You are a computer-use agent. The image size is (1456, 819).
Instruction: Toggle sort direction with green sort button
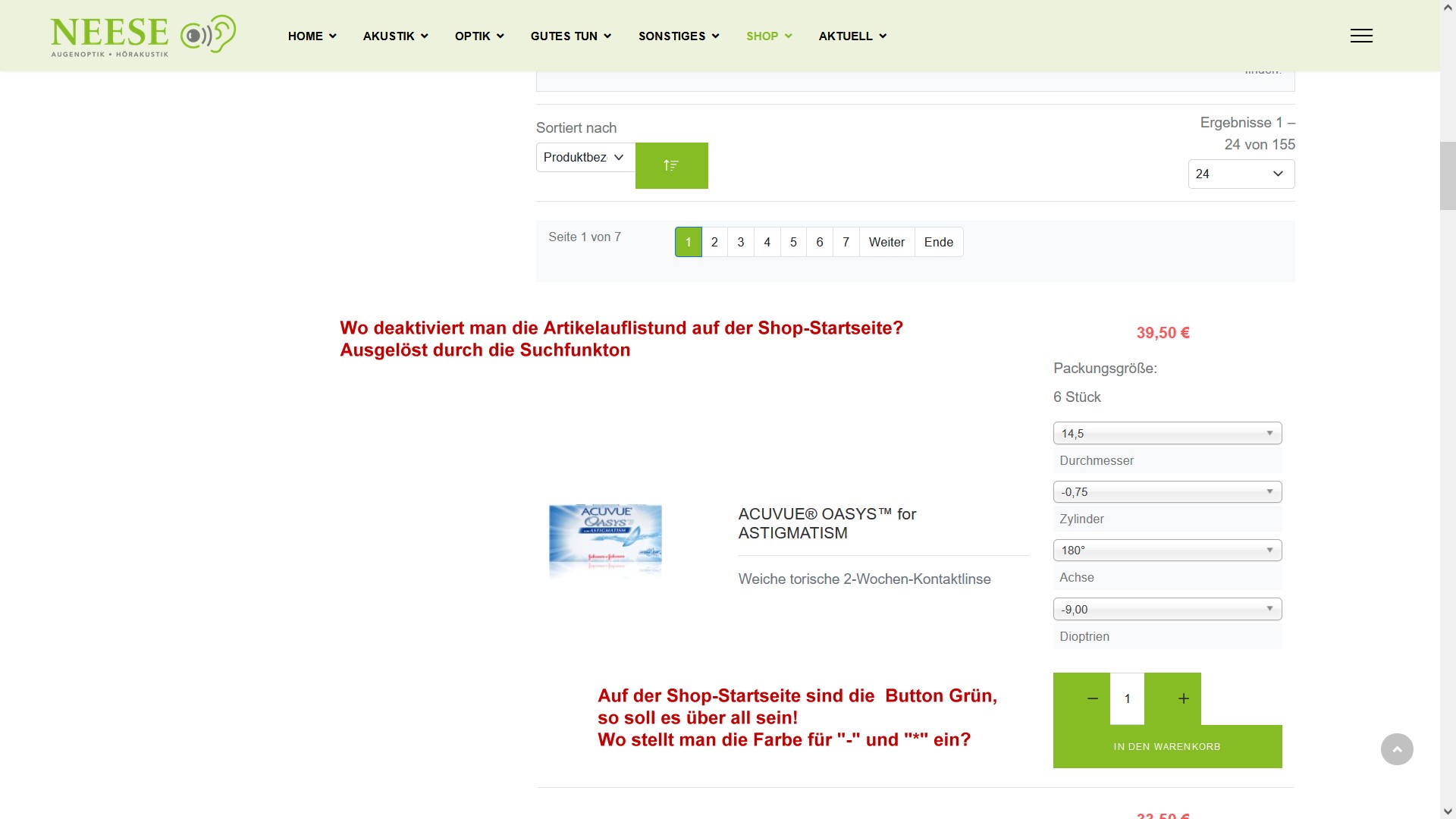[671, 165]
